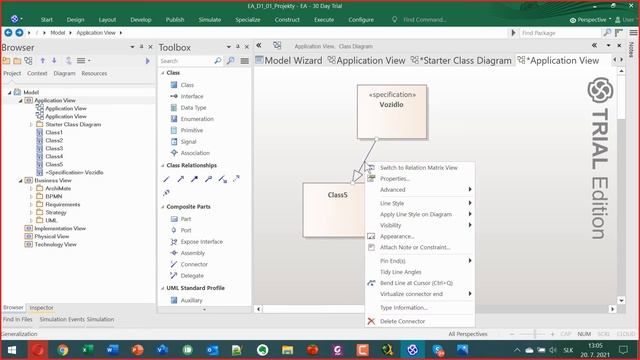Switch to the Starter Class Diagram tab
640x360 pixels.
(461, 61)
